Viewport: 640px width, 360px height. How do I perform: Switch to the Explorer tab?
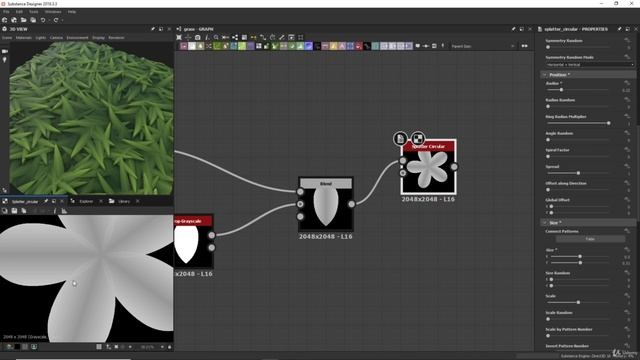point(86,201)
